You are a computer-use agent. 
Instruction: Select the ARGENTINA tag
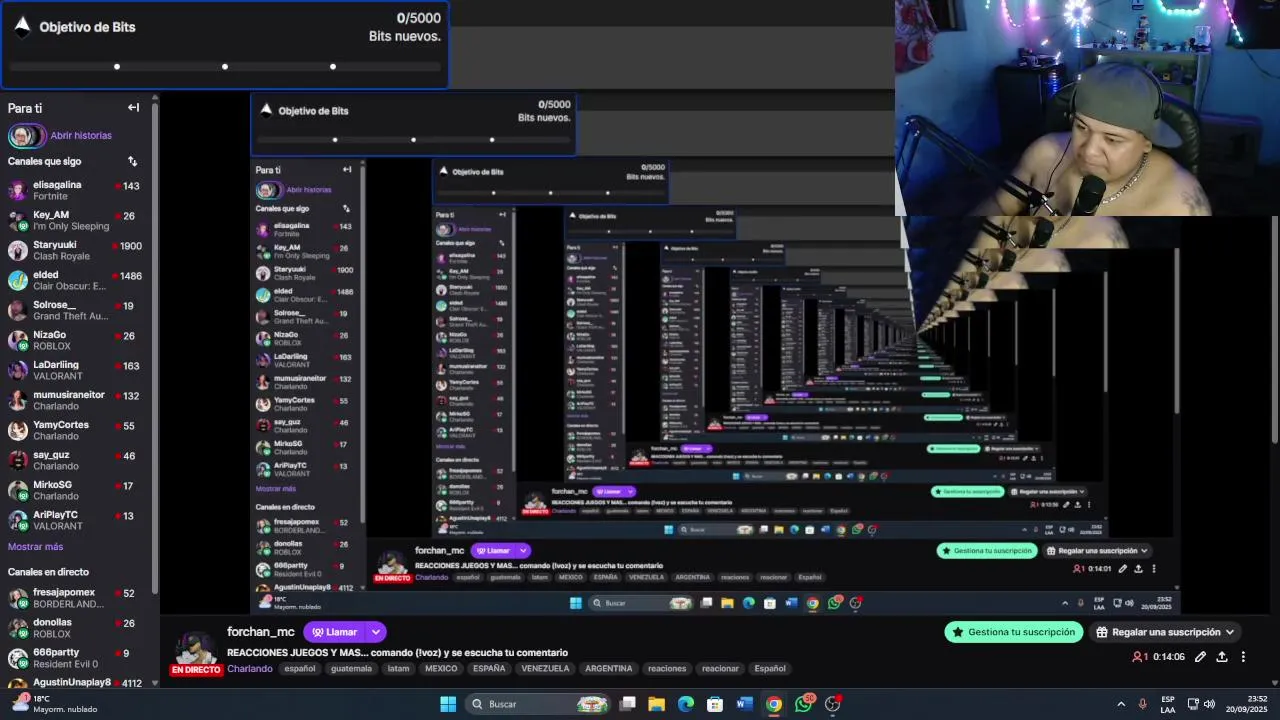pos(609,669)
